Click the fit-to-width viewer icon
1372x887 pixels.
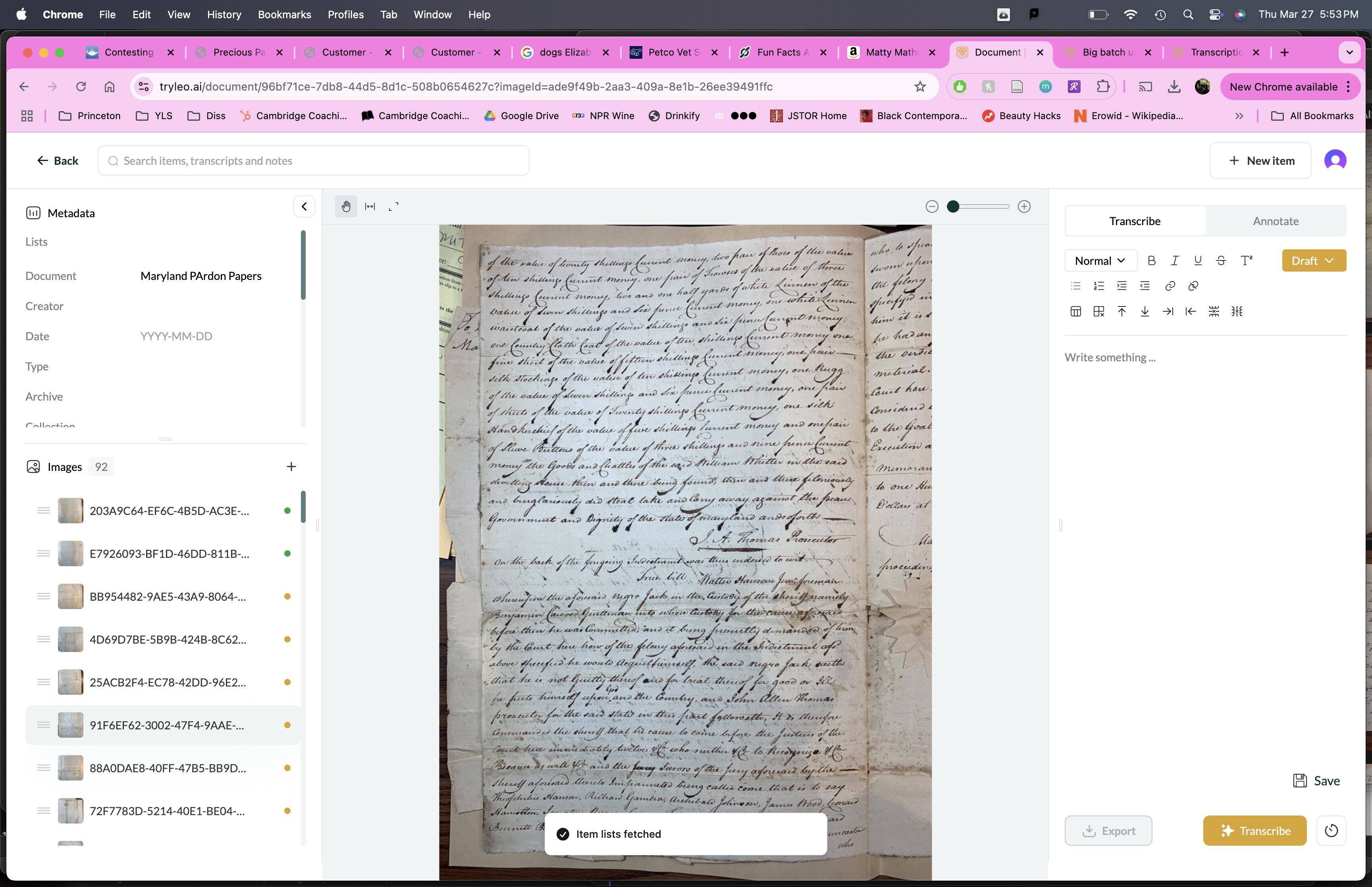[x=370, y=206]
